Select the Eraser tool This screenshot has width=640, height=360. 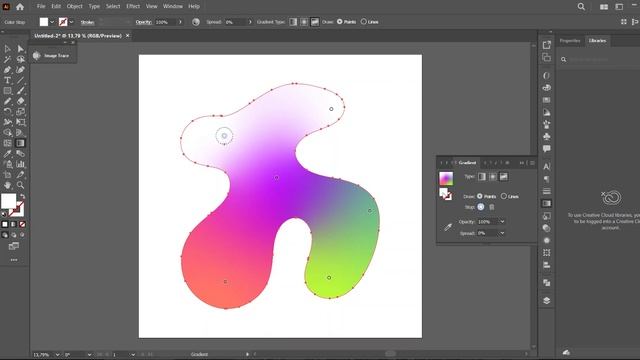[20, 101]
